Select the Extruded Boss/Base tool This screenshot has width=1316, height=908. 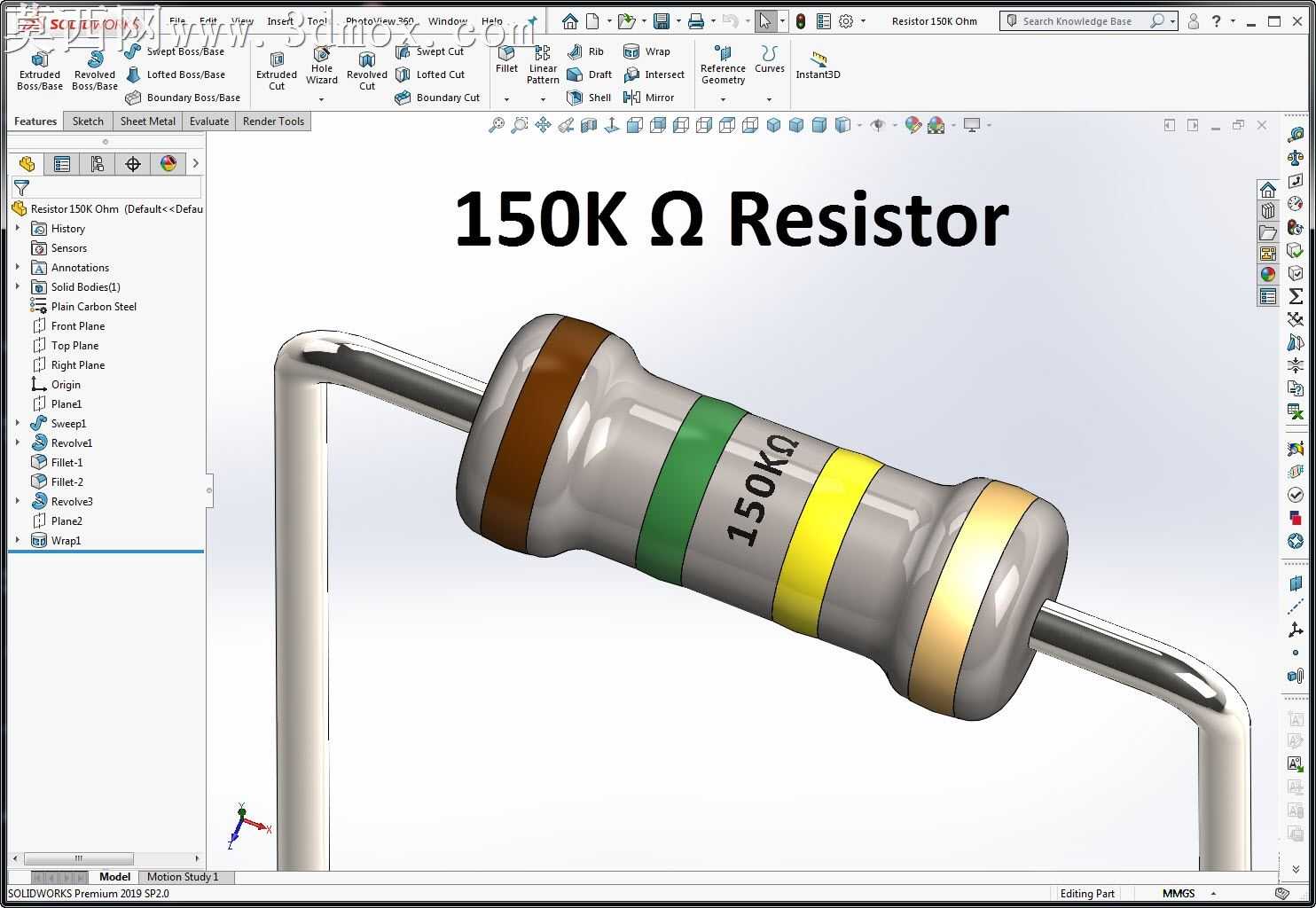point(40,70)
